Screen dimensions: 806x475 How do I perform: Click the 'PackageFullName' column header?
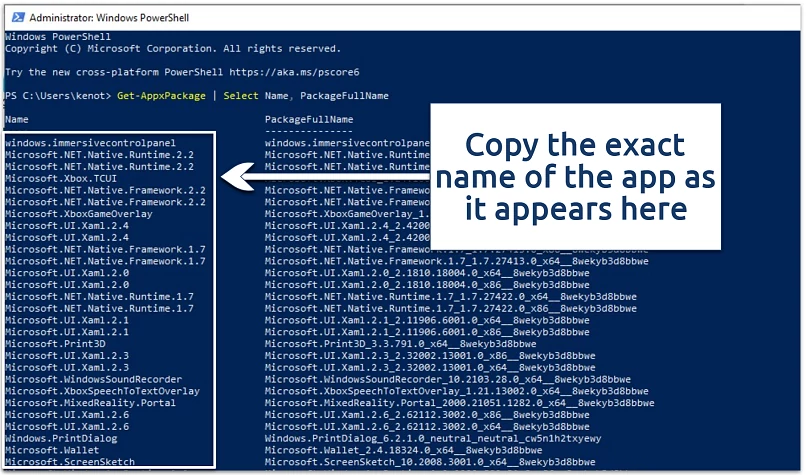(309, 120)
